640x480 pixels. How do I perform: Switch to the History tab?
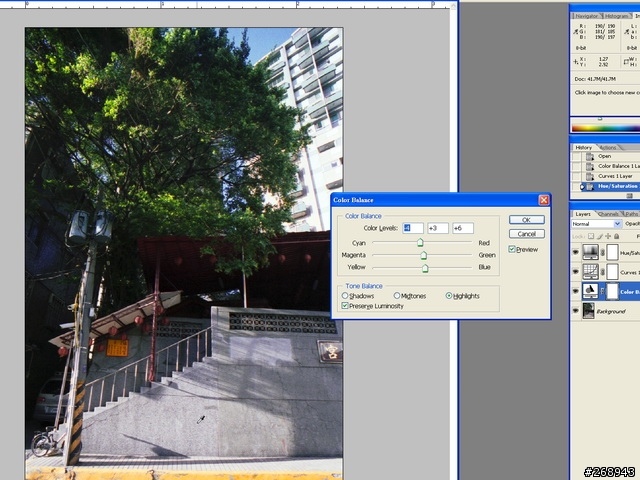click(x=583, y=147)
